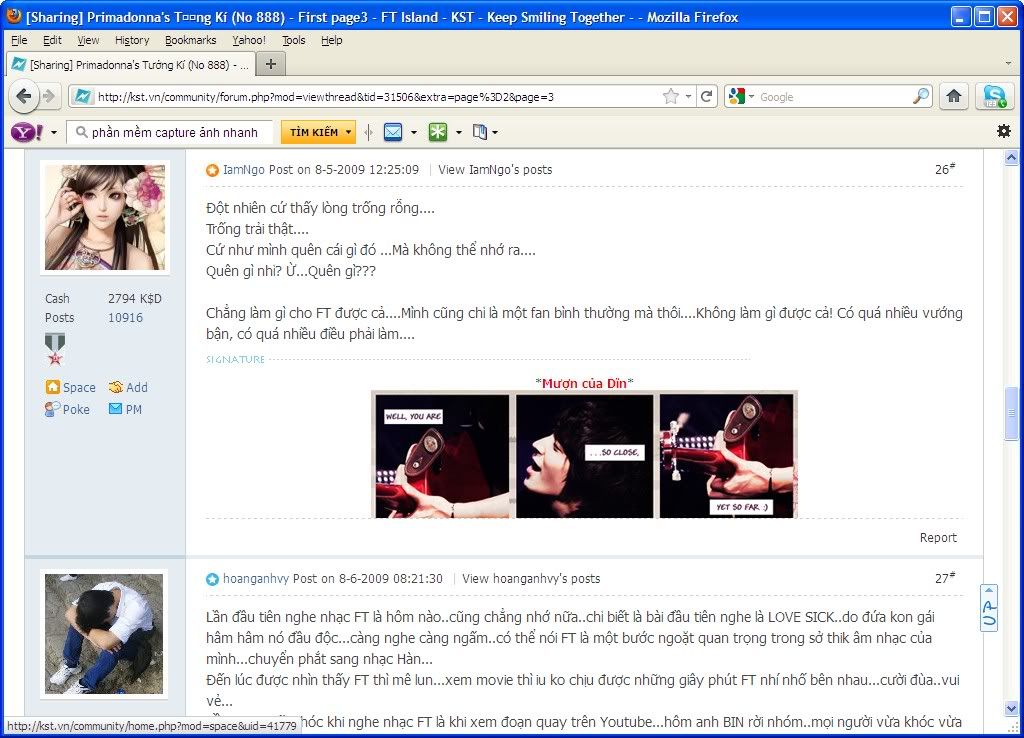1024x738 pixels.
Task: Open the Yahoo! logo dropdown menu
Action: point(54,133)
